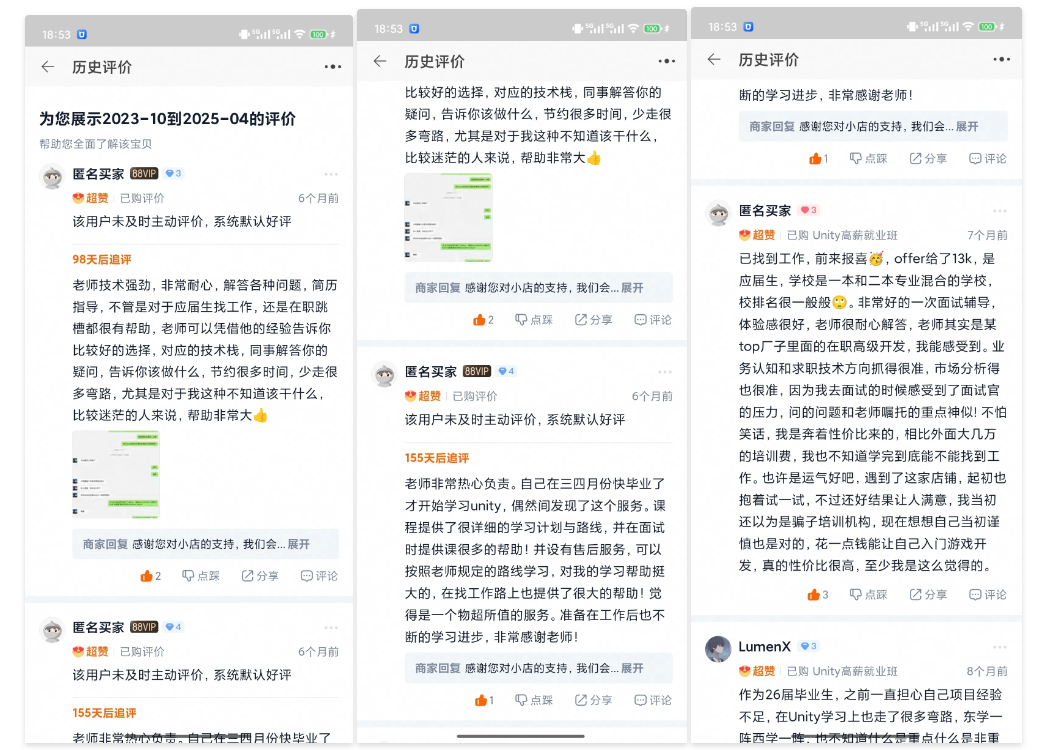Go back from the leftmost 历史评价 screen
This screenshot has height=750, width=1058.
[x=47, y=67]
